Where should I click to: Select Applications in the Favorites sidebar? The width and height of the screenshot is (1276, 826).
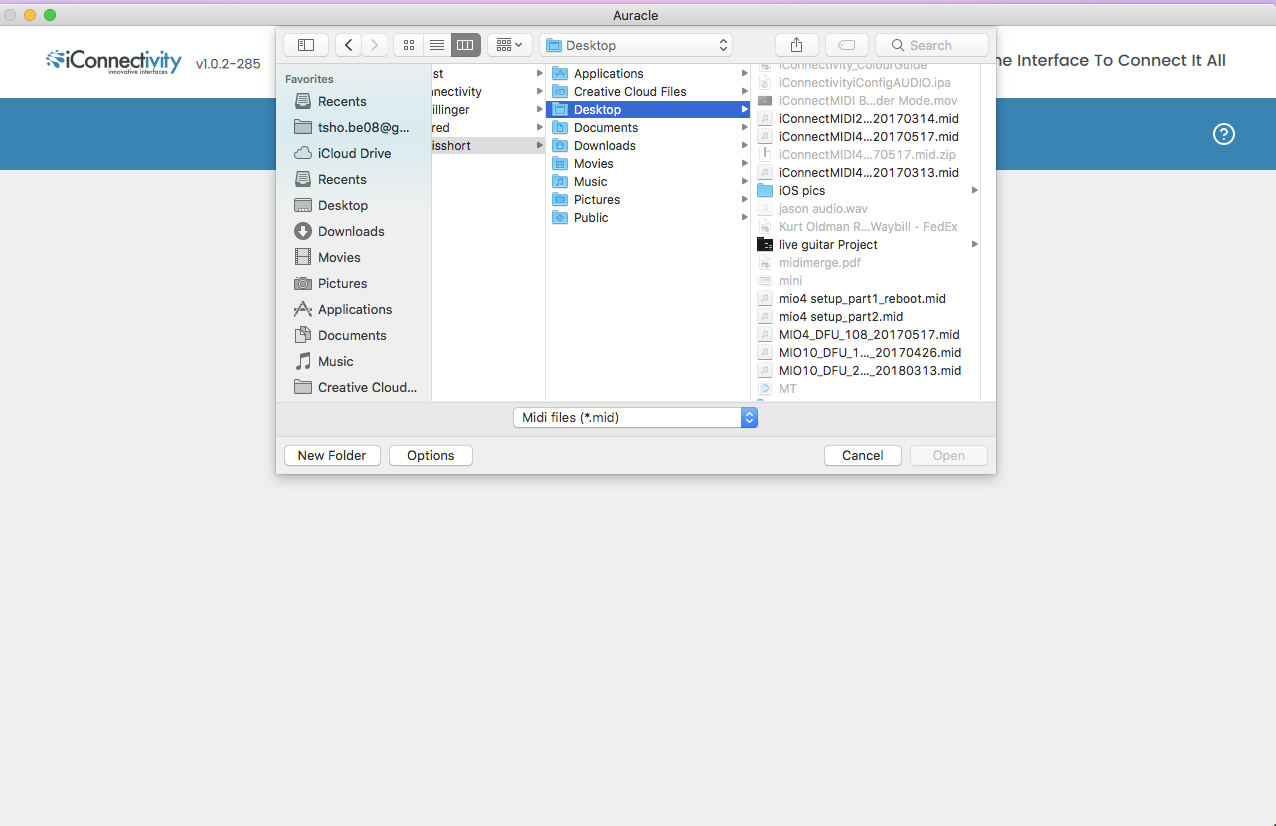tap(343, 309)
